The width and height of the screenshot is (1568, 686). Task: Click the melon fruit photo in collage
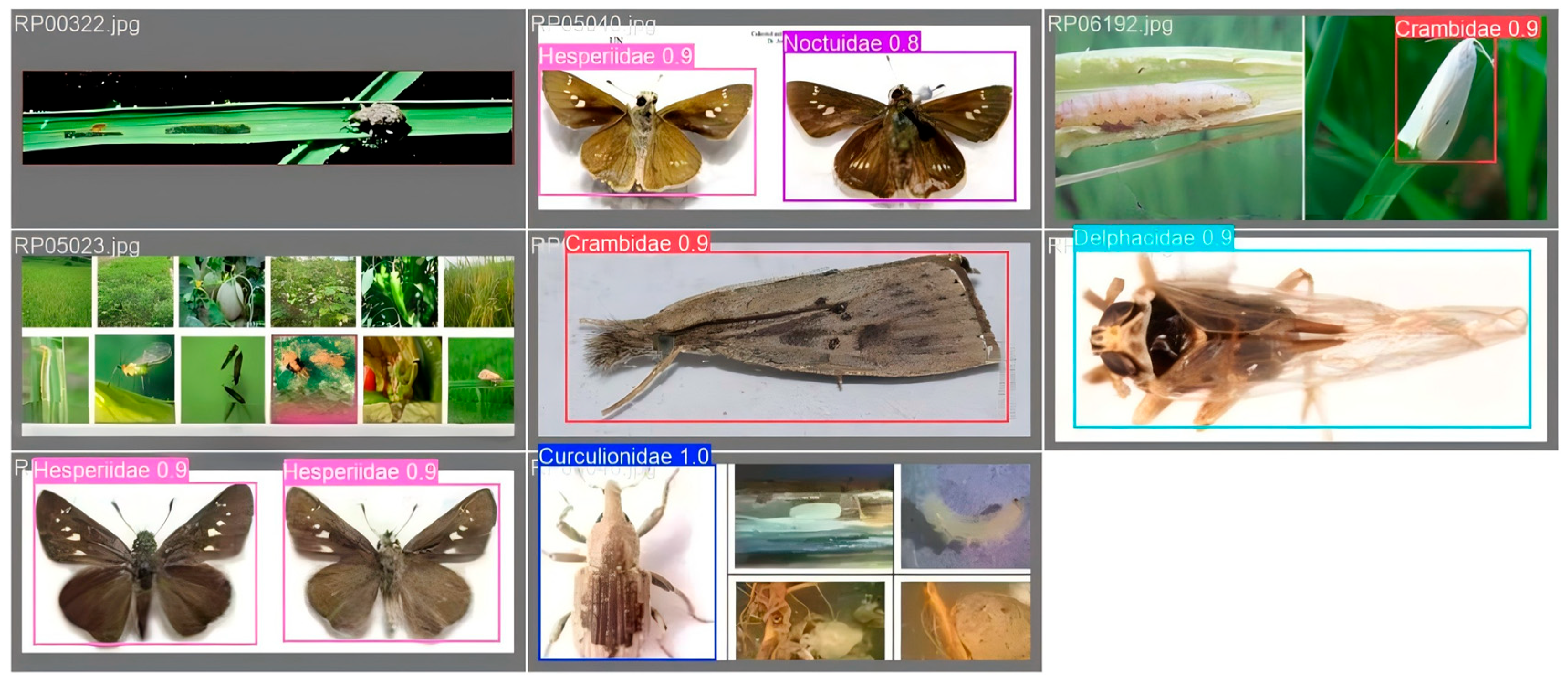222,291
